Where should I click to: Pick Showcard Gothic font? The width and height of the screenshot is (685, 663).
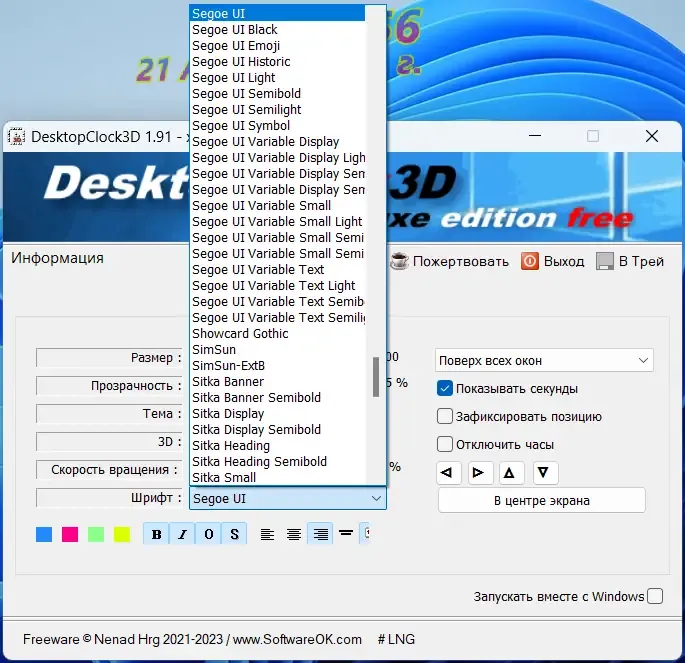(277, 334)
